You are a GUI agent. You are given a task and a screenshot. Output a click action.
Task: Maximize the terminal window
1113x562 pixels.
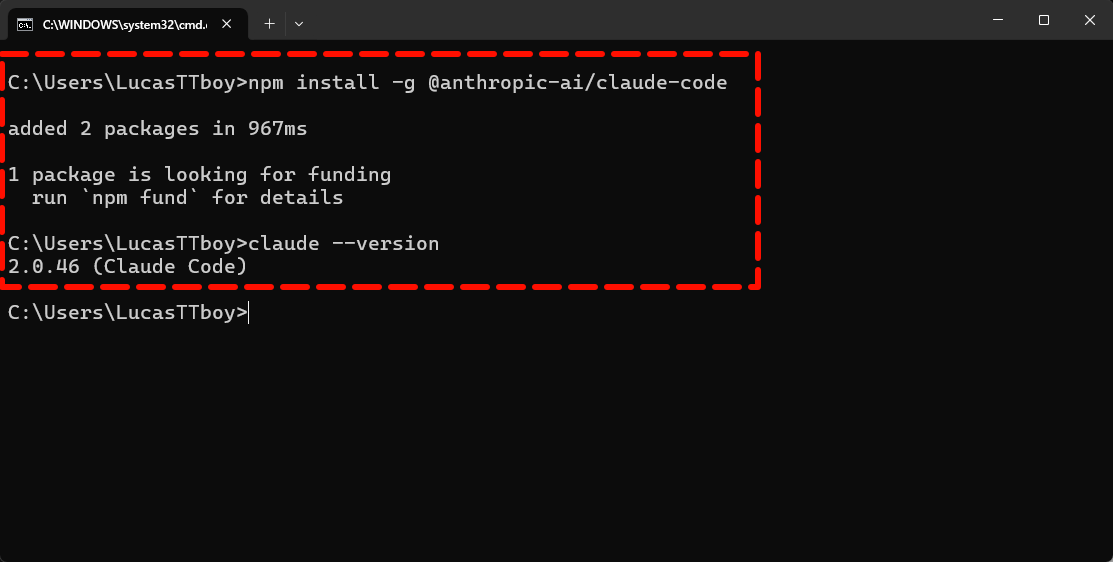[x=1044, y=20]
